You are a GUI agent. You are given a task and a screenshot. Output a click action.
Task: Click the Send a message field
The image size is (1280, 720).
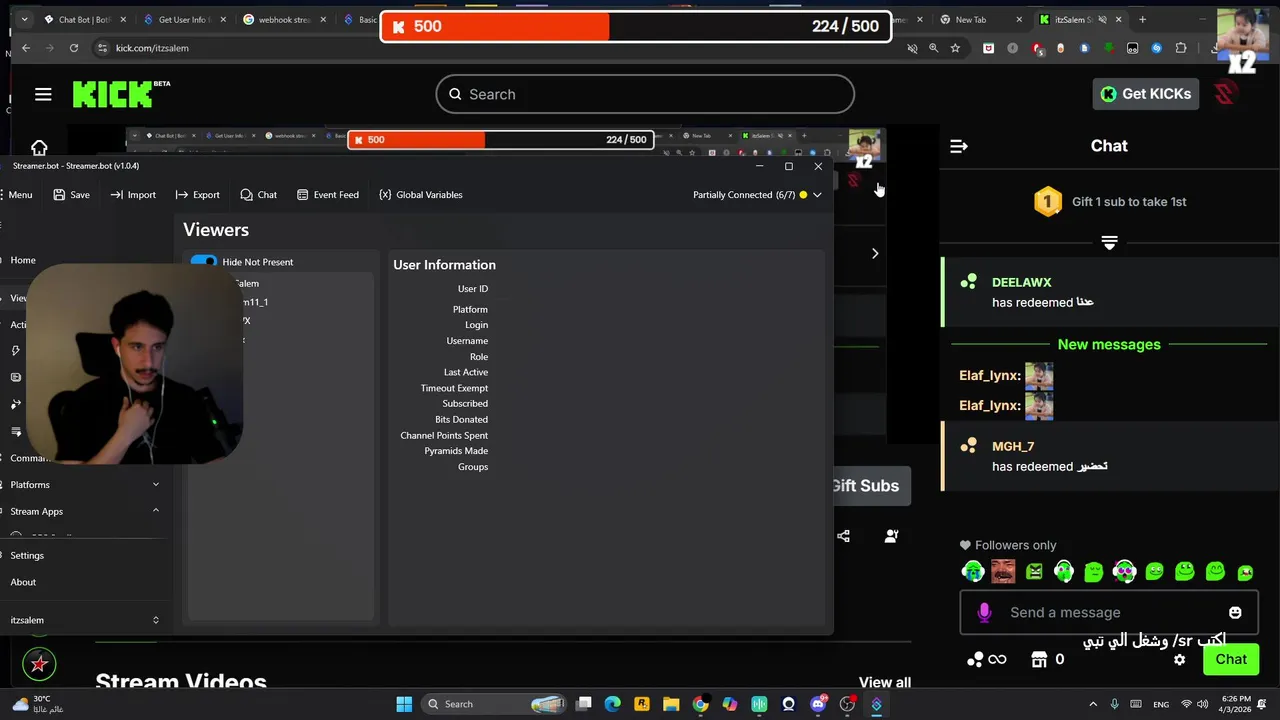(1107, 612)
